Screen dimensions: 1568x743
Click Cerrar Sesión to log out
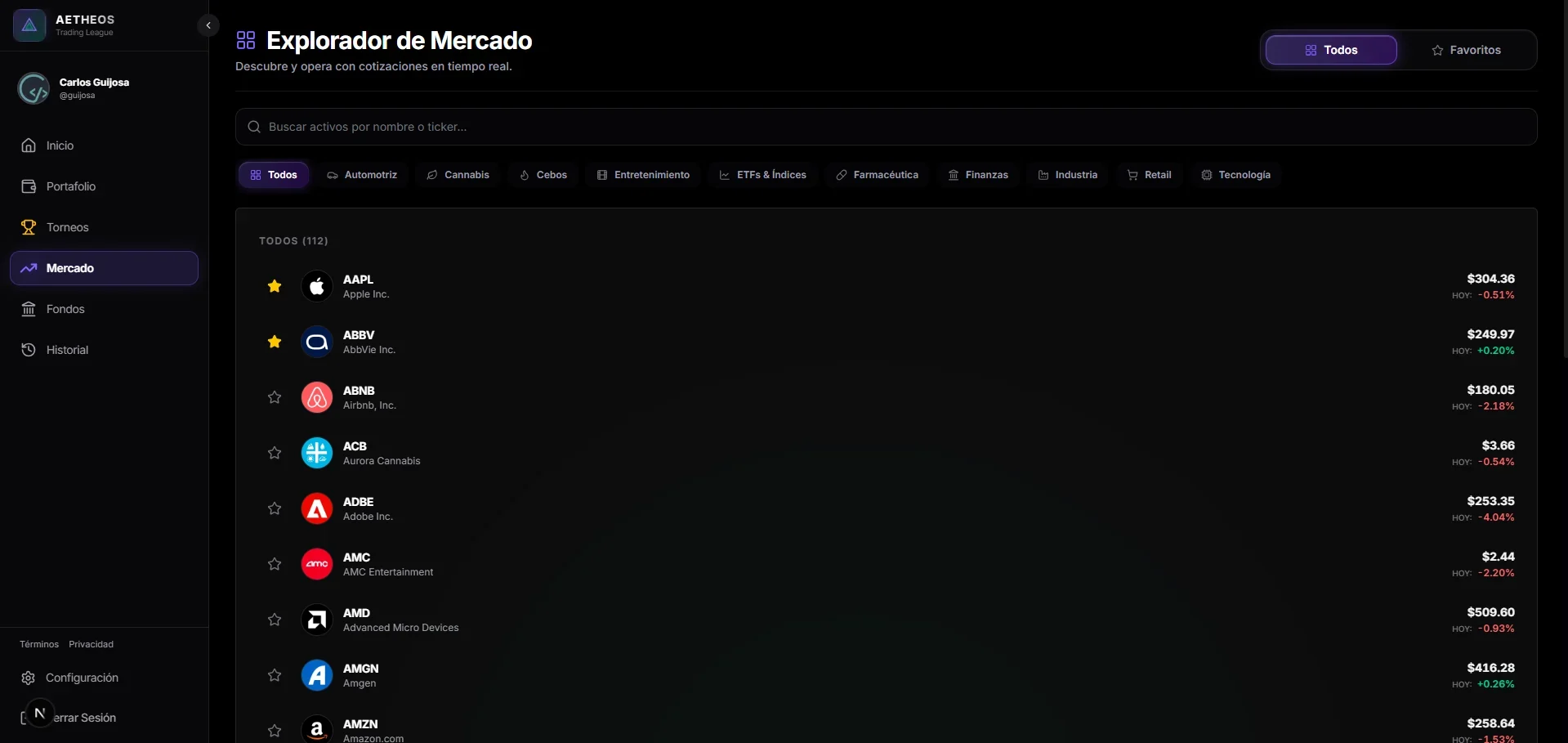click(x=104, y=718)
